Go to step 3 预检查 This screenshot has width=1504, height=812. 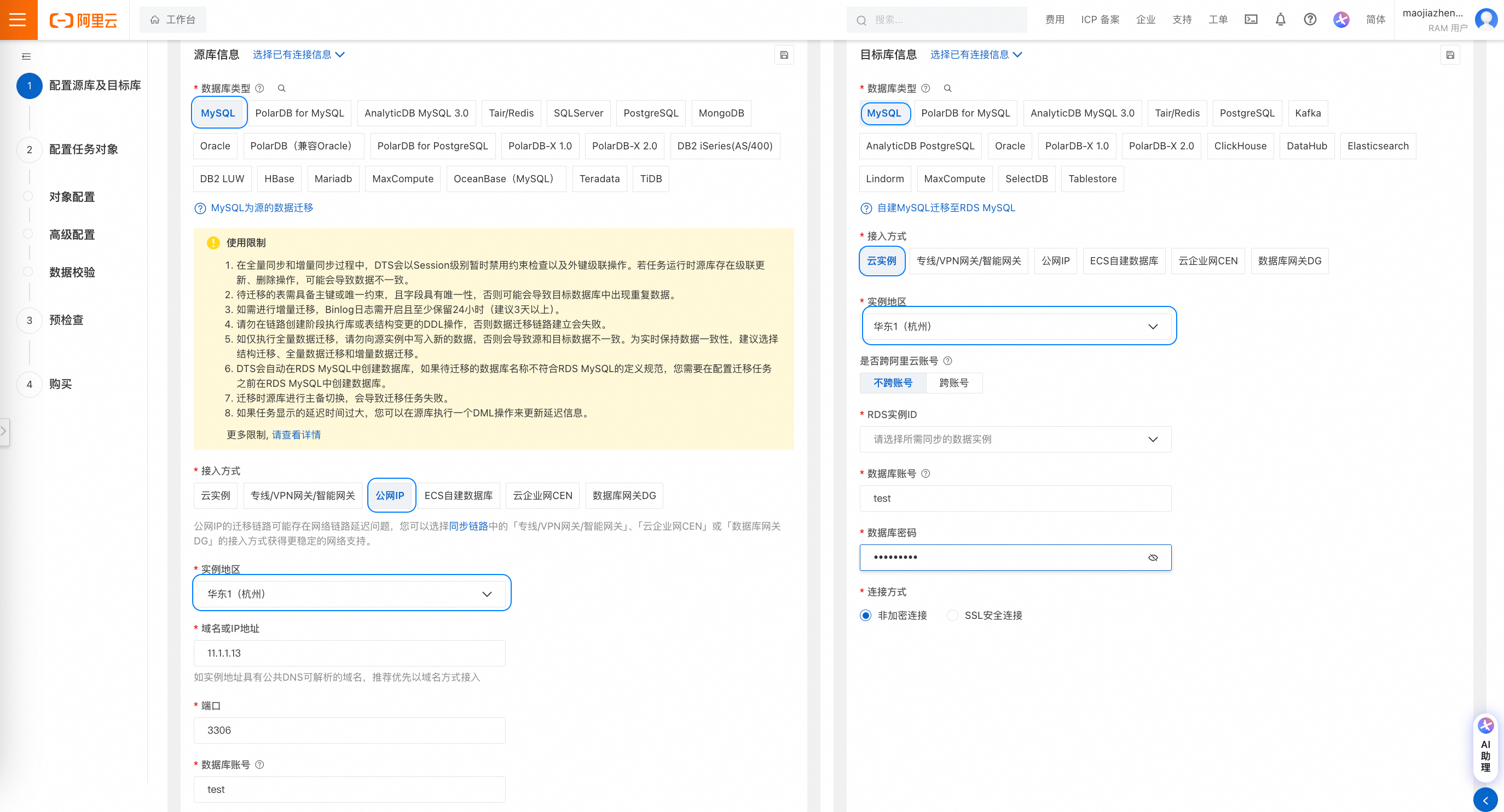point(66,320)
